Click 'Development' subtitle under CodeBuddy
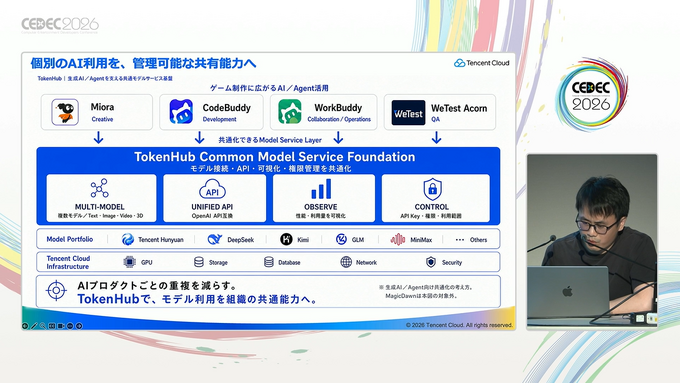The height and width of the screenshot is (383, 680). coord(219,119)
